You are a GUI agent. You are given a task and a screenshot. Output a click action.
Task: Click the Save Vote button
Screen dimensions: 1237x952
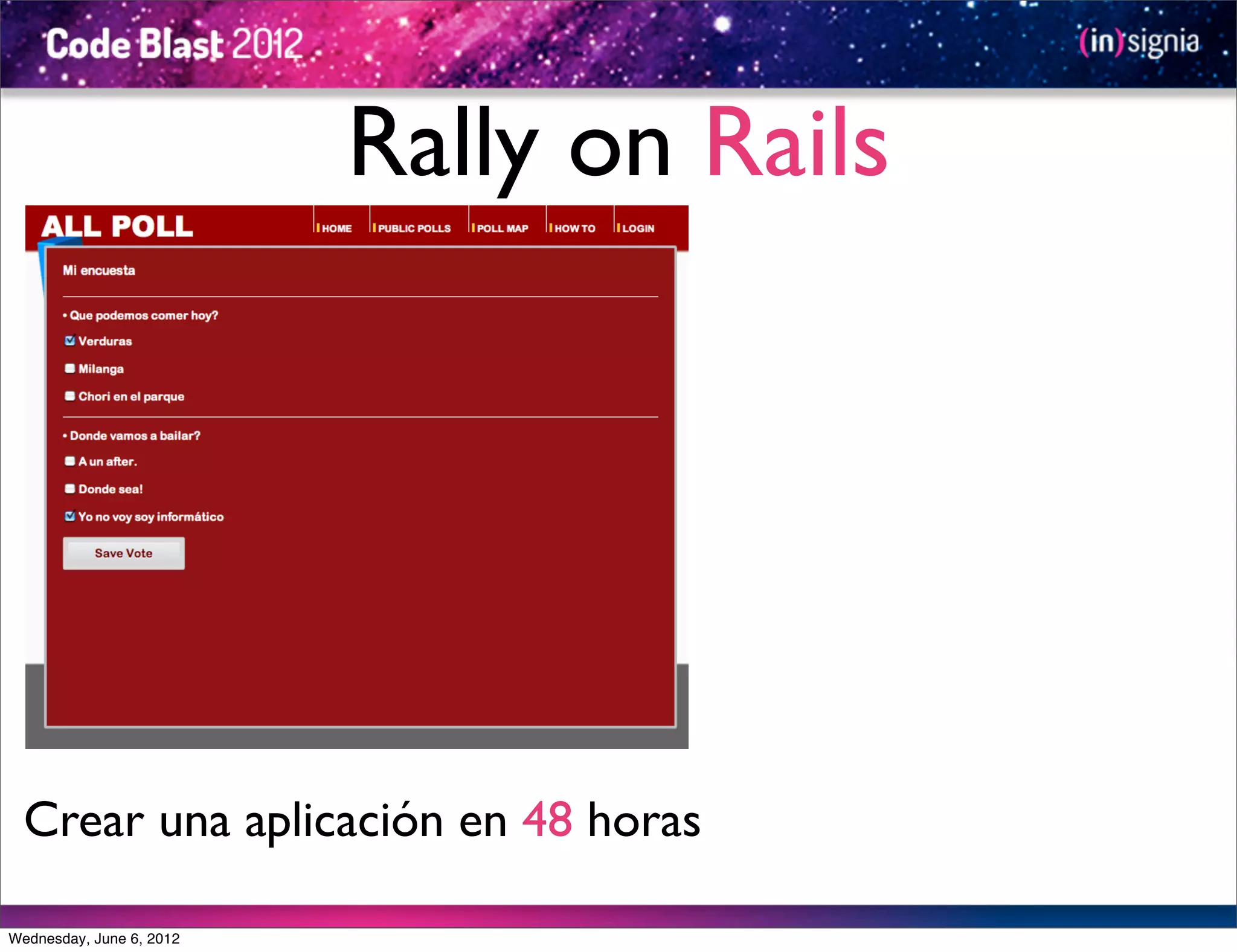pos(124,553)
